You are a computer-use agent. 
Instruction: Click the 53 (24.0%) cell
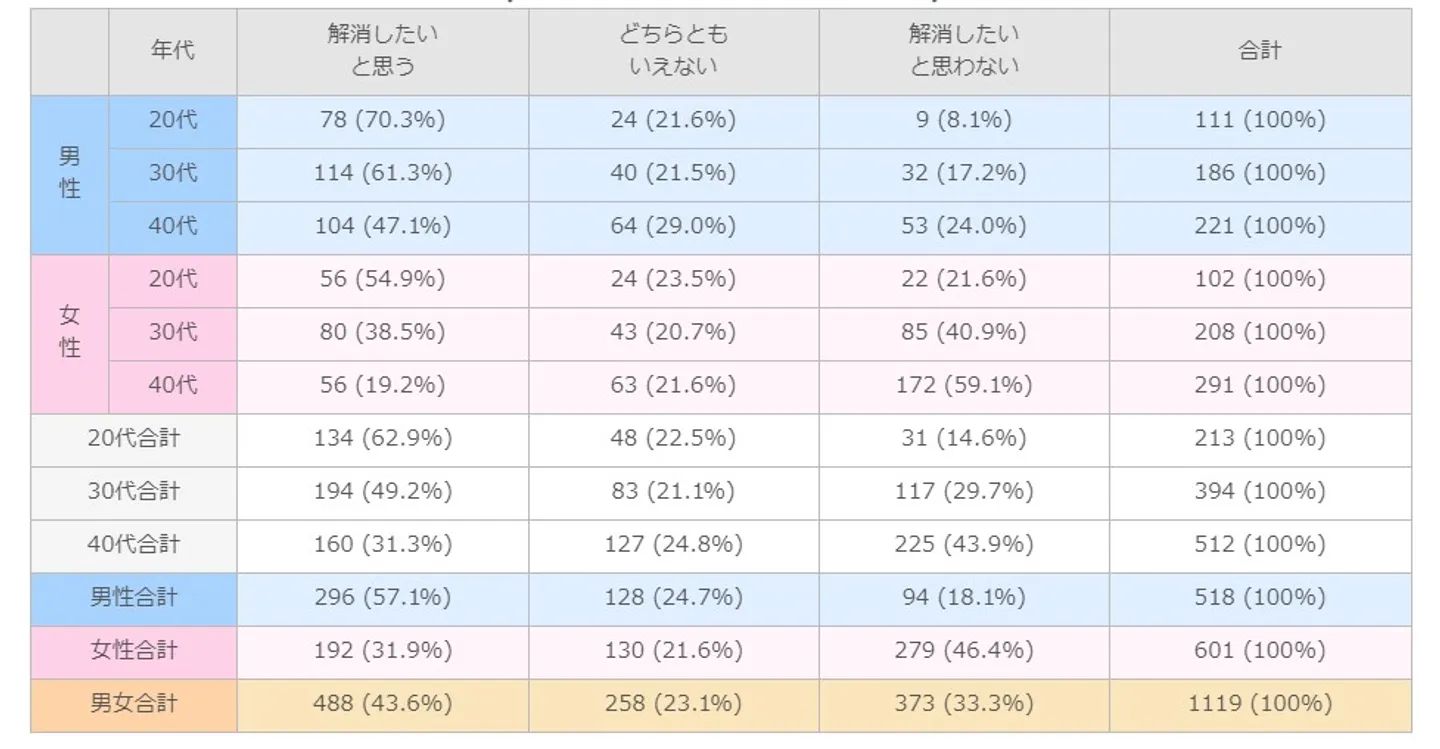click(964, 226)
